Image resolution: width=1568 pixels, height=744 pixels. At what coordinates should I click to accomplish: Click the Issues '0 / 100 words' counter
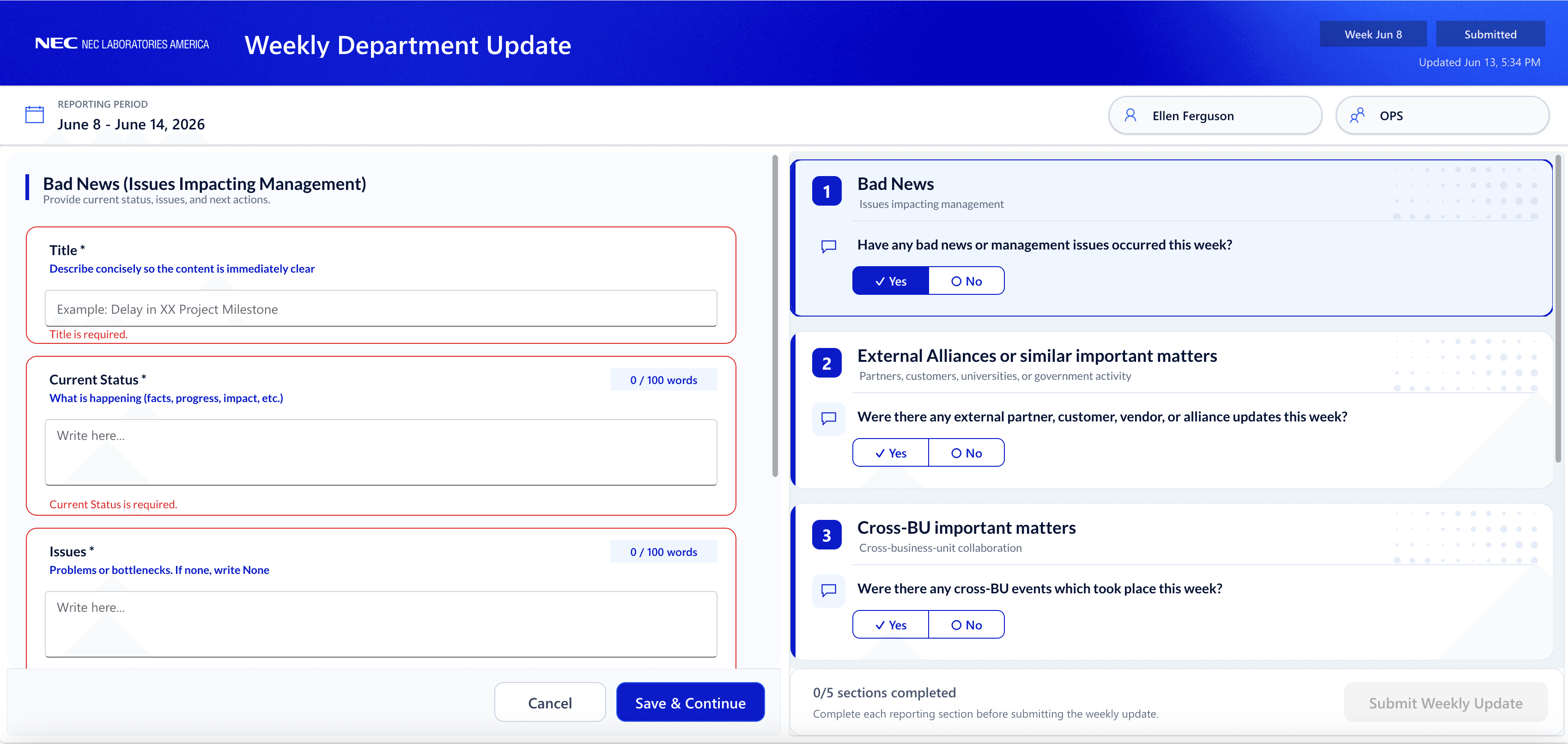(x=663, y=552)
